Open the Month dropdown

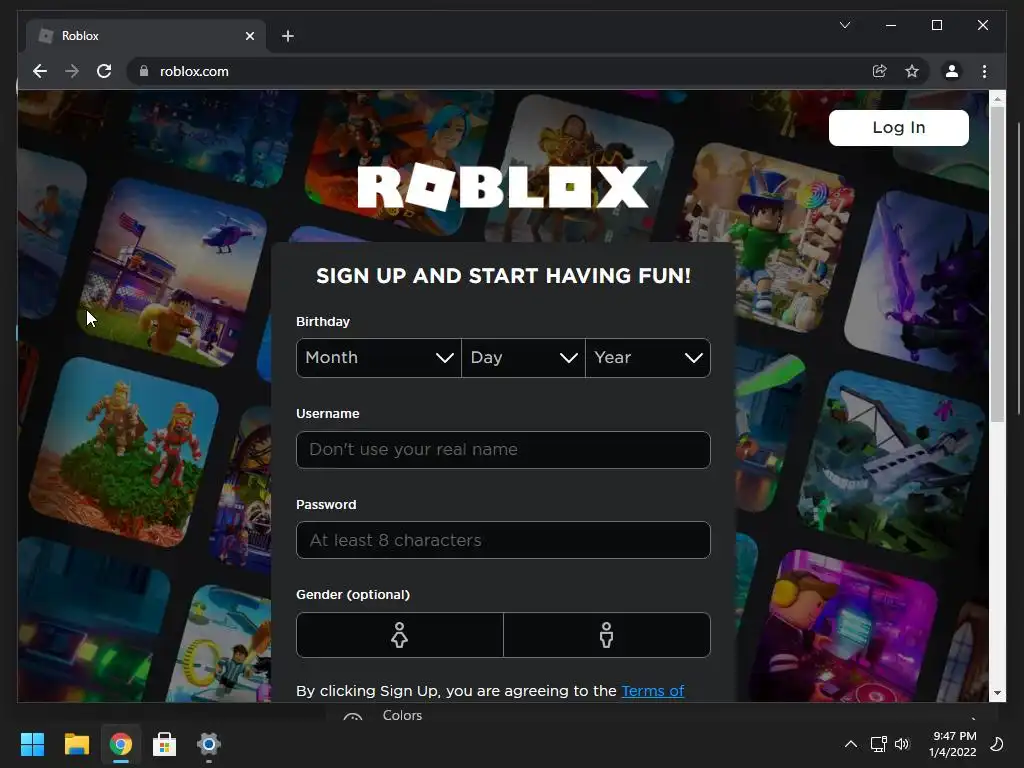pos(379,358)
